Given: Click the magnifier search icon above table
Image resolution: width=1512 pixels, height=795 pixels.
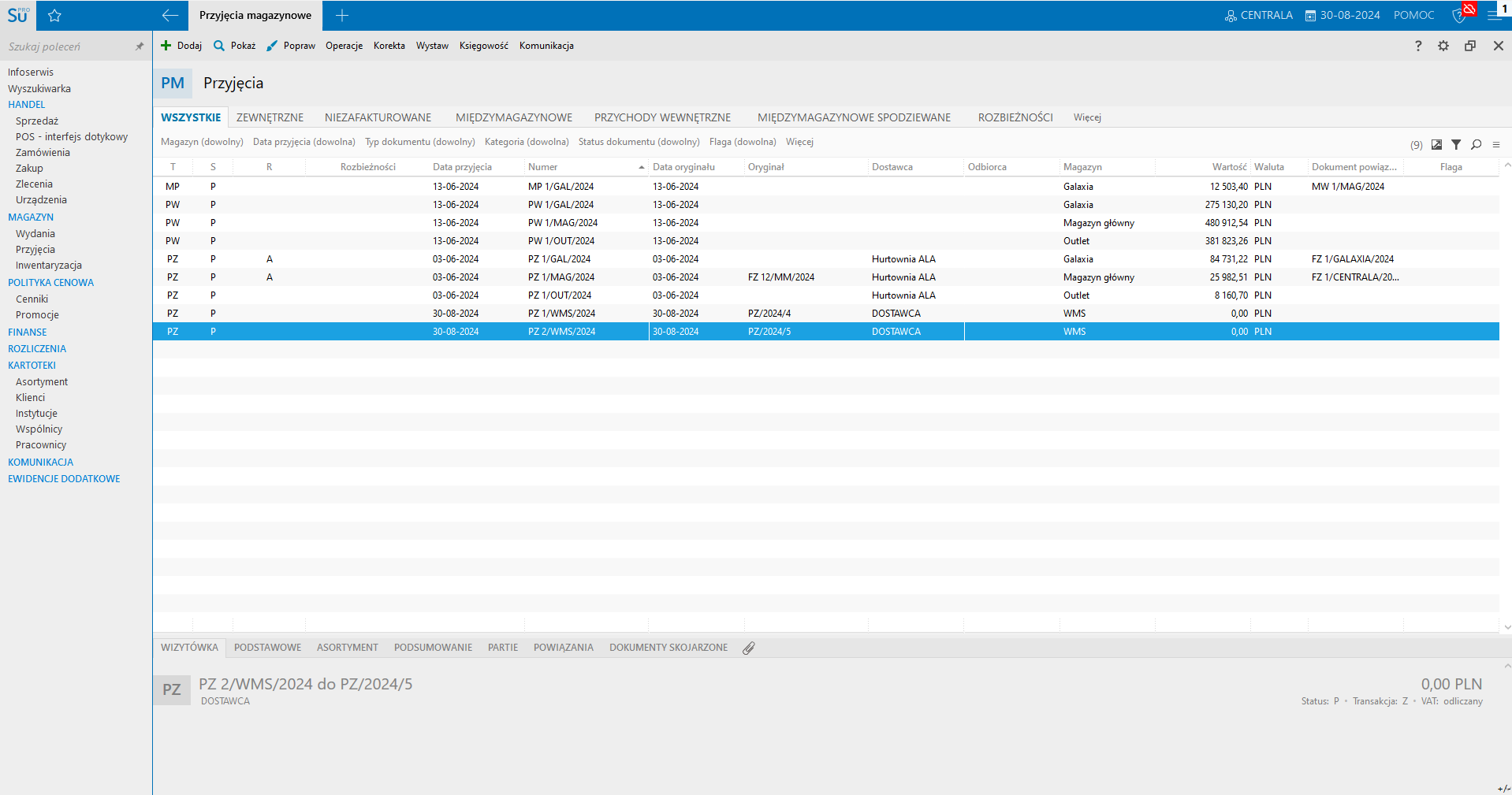Looking at the screenshot, I should point(1476,145).
